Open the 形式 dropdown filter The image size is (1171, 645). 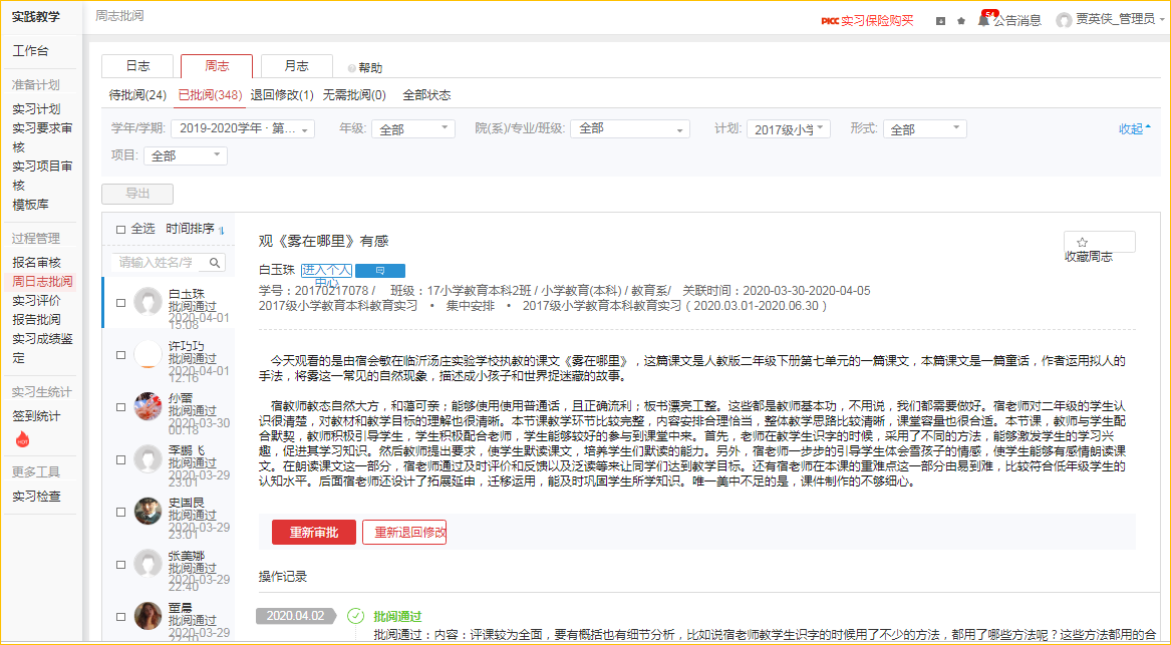(926, 129)
